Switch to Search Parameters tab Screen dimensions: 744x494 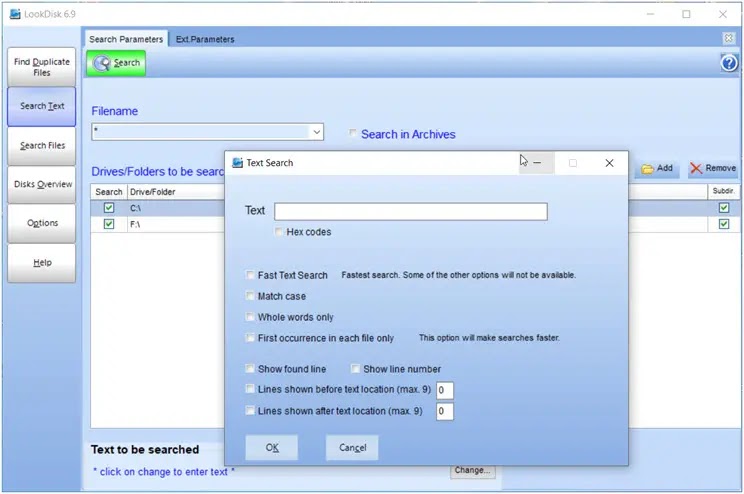126,39
